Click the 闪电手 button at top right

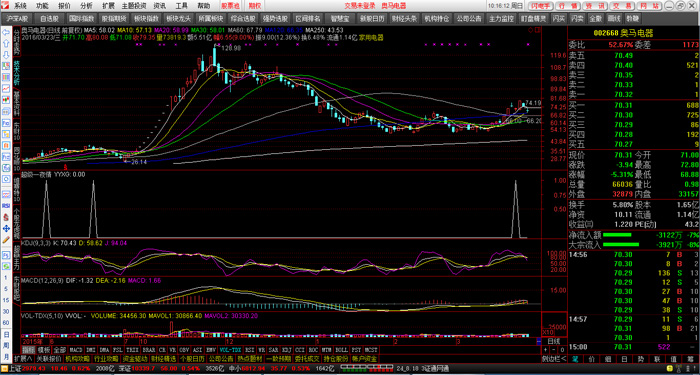pyautogui.click(x=542, y=6)
